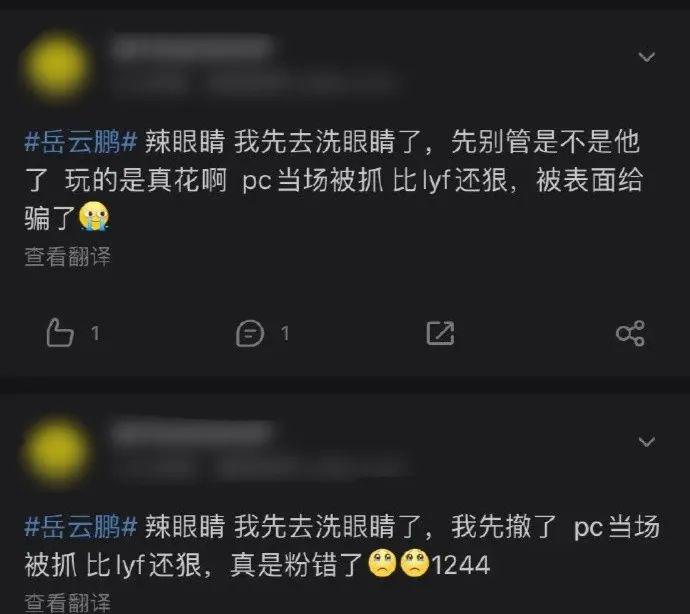Open the first post's blurred yellow avatar
690x614 pixels.
(x=57, y=66)
